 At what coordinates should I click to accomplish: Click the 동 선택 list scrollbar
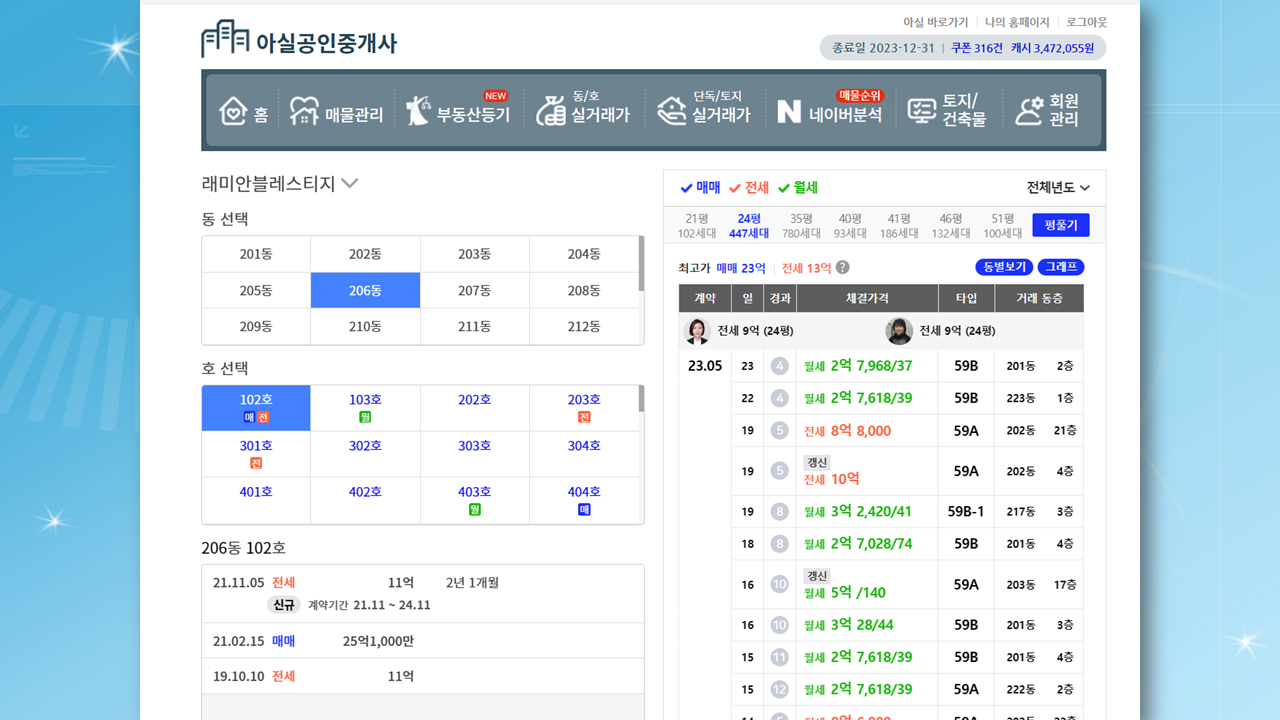(x=641, y=263)
